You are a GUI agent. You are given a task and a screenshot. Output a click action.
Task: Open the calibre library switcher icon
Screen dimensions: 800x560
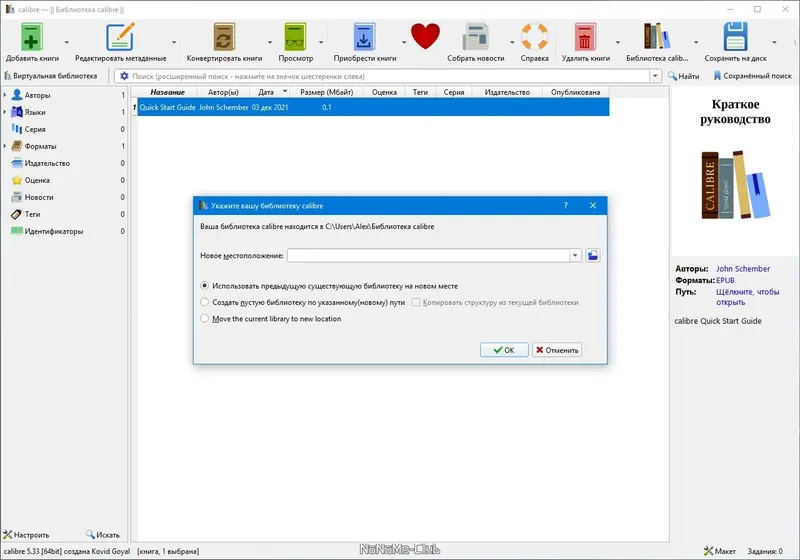click(657, 37)
